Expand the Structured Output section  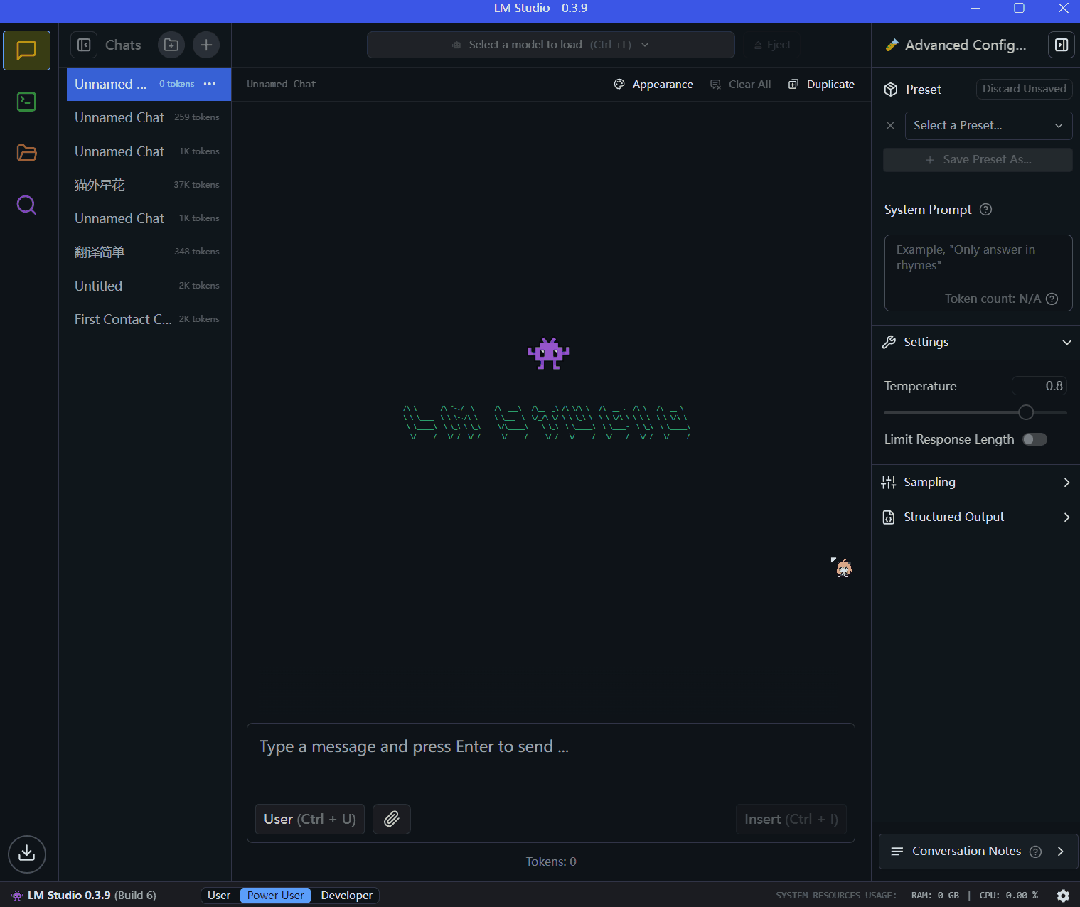point(975,517)
